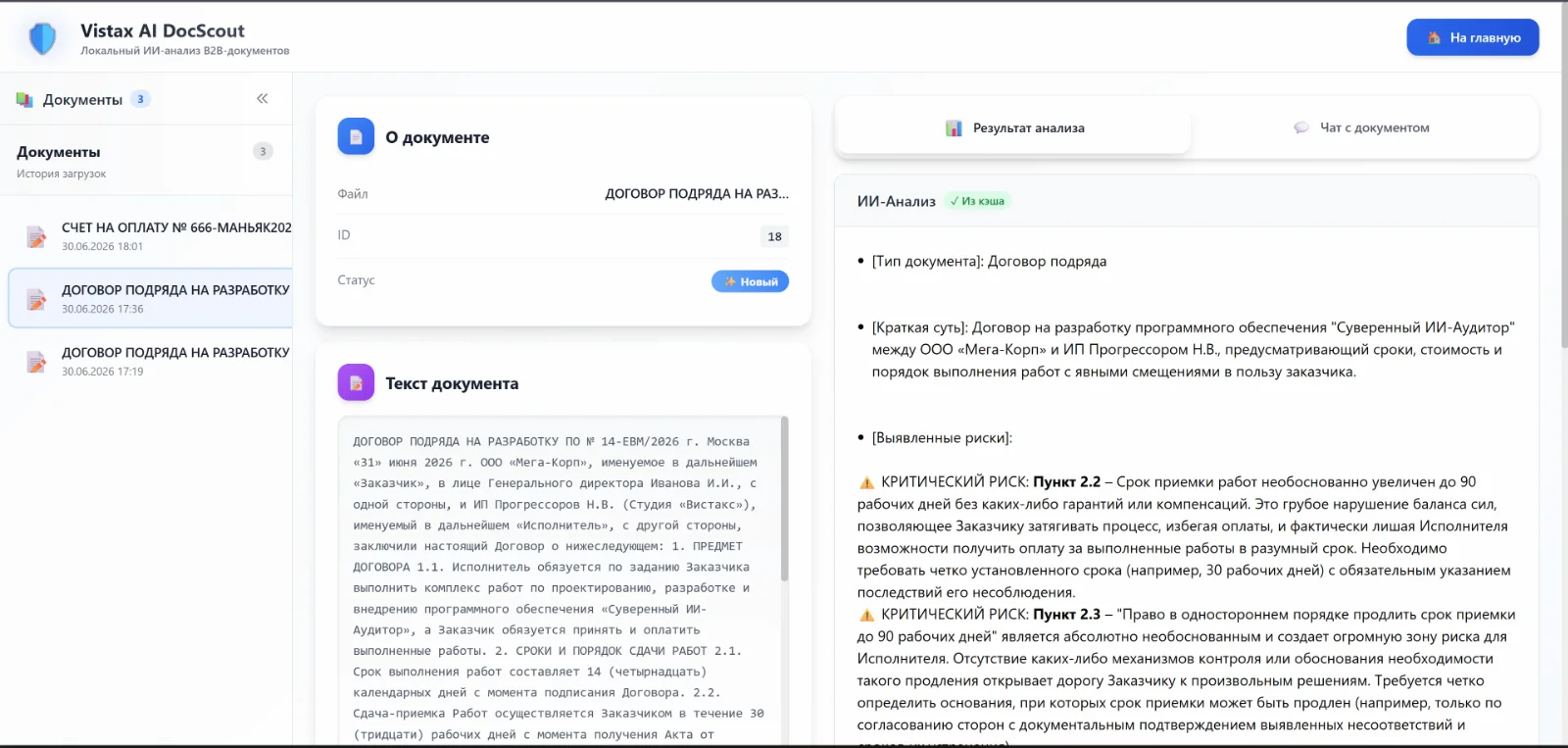Click the purple Текст документа card icon

(356, 382)
